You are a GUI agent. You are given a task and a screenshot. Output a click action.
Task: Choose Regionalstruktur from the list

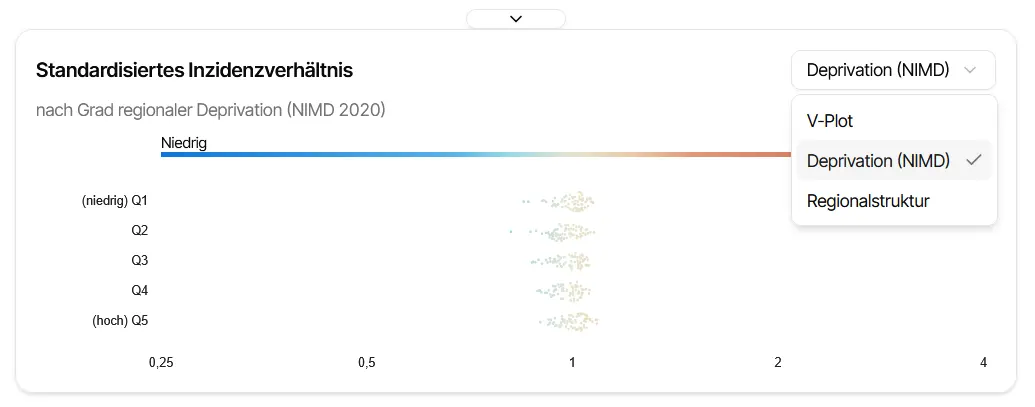[x=868, y=201]
